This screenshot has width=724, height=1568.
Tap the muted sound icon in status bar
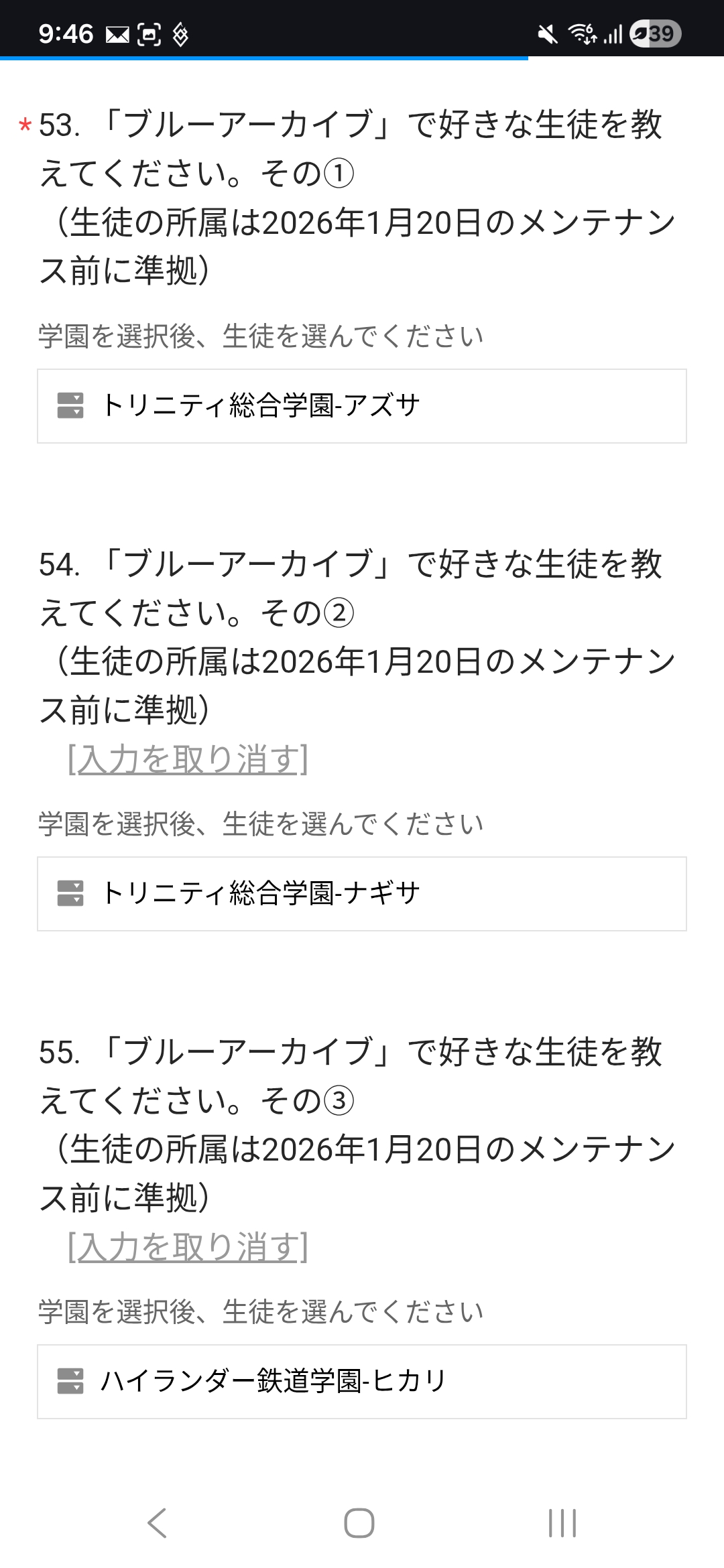[548, 34]
